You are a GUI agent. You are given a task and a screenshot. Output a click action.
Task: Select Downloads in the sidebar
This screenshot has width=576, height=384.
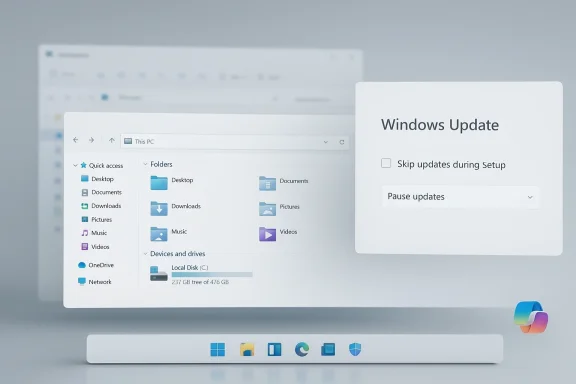tap(101, 206)
